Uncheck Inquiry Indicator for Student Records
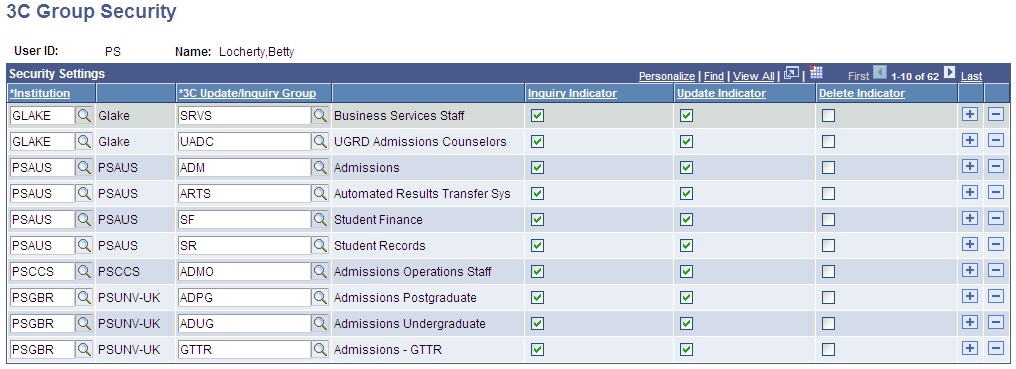 (x=537, y=246)
